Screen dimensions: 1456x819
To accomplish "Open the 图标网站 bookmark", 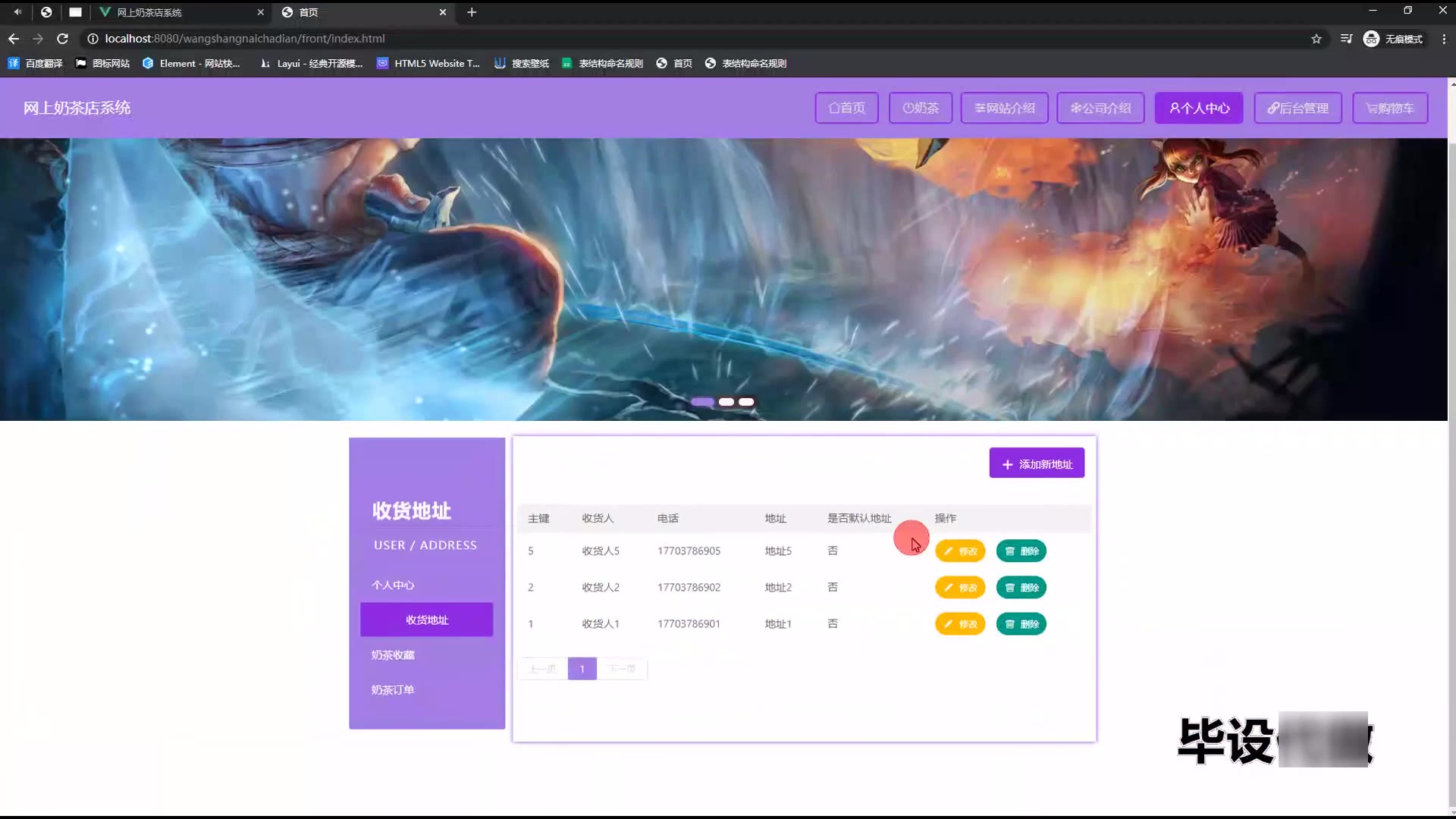I will (103, 64).
